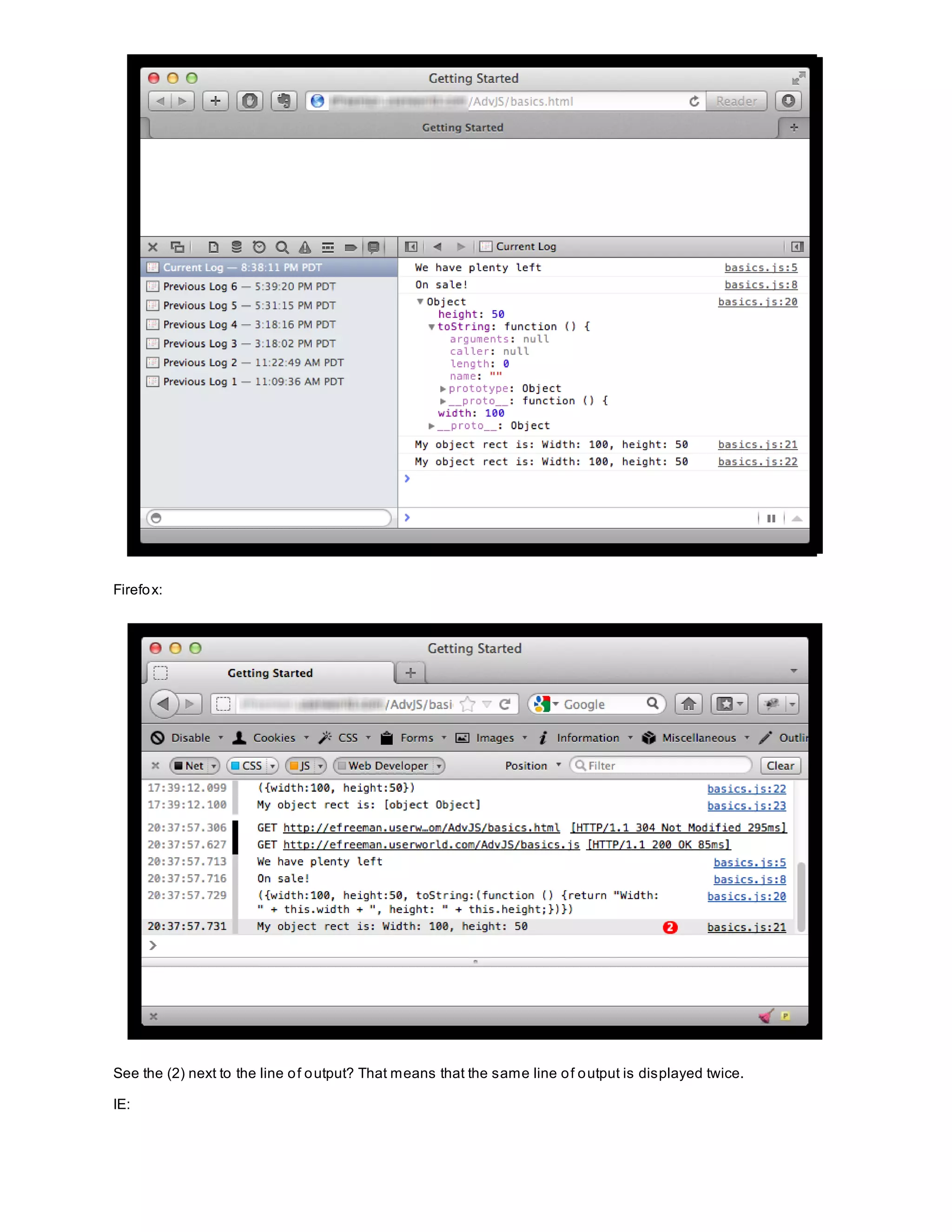Open Position dropdown in Firefox console

point(533,766)
